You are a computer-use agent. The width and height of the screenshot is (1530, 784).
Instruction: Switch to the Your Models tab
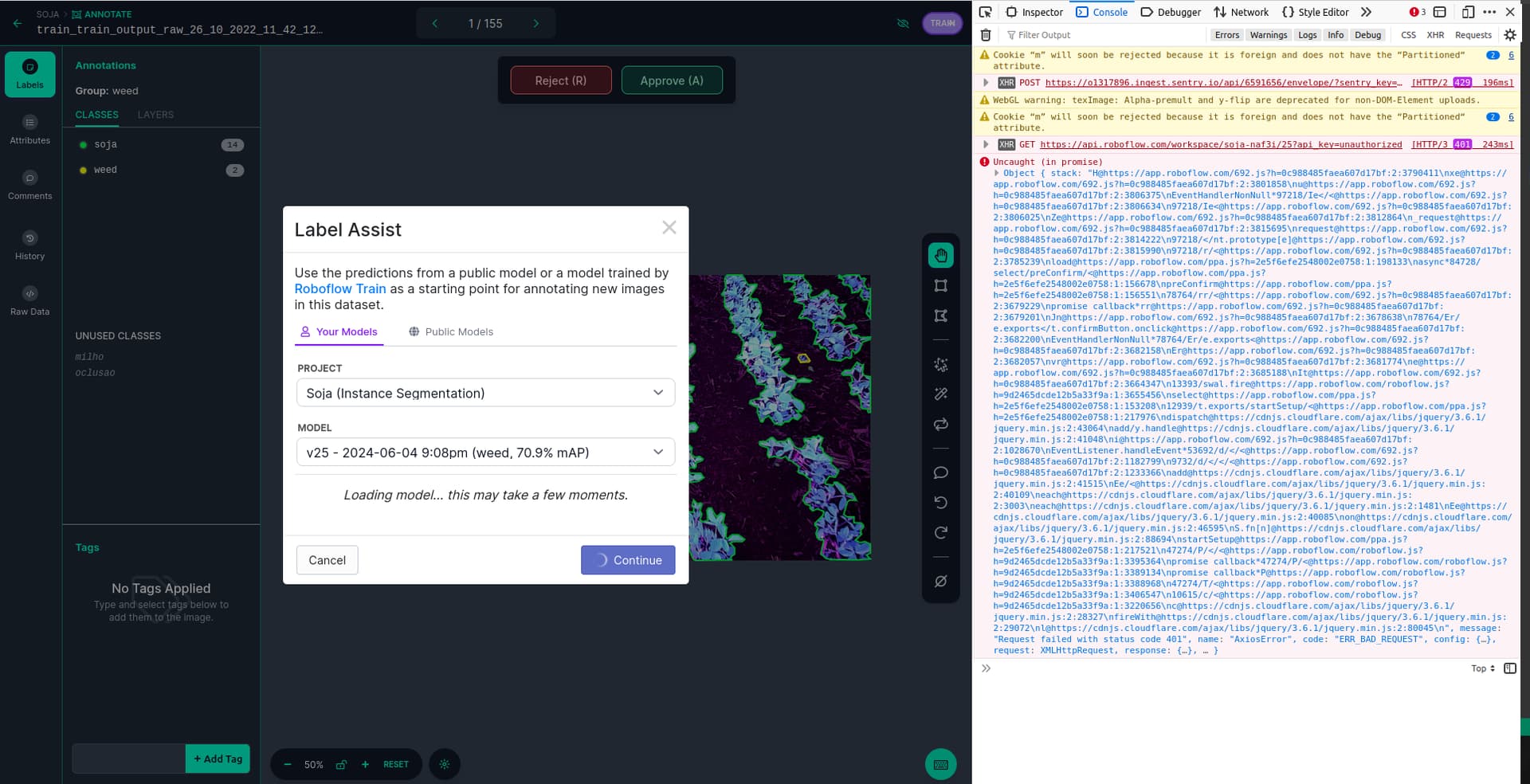339,332
